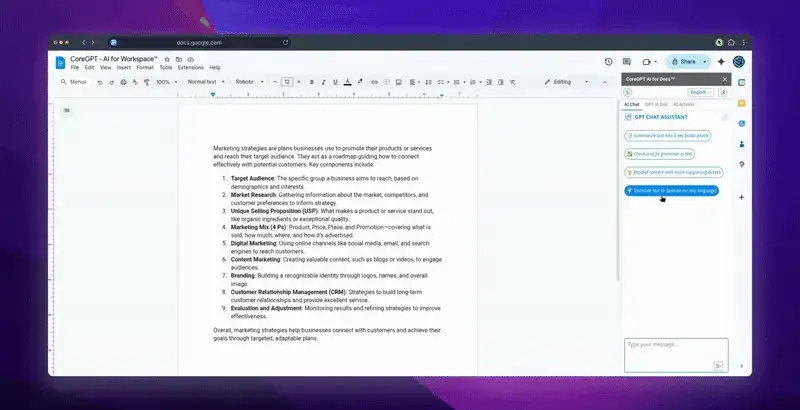Open version history clock icon
800x410 pixels.
(x=608, y=61)
